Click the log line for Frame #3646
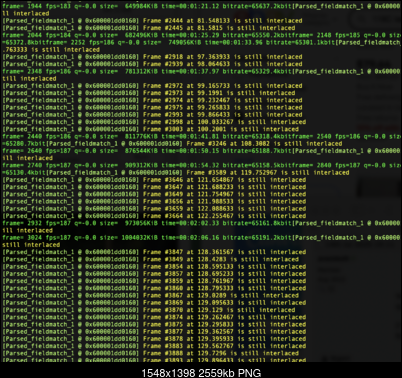The width and height of the screenshot is (402, 378). click(x=154, y=180)
